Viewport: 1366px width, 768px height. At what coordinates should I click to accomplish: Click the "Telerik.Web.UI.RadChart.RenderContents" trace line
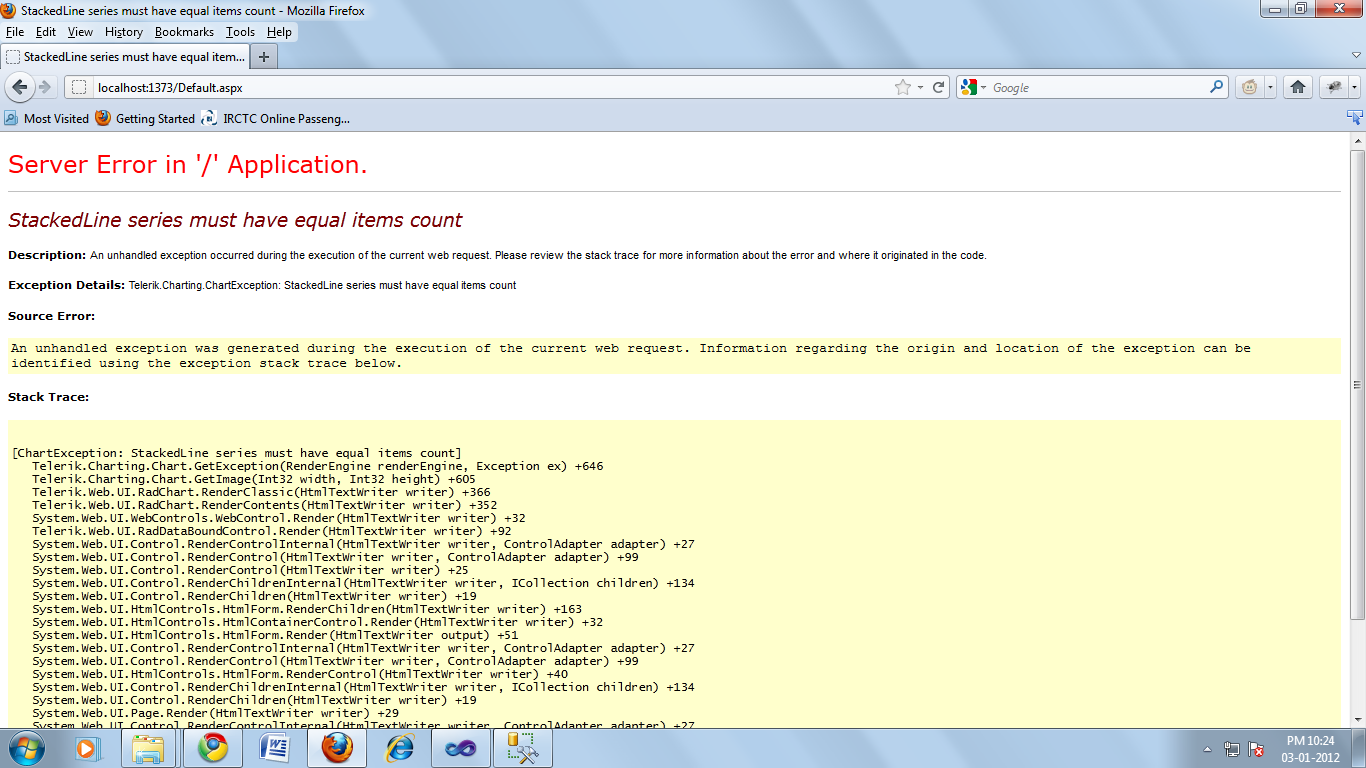[264, 505]
